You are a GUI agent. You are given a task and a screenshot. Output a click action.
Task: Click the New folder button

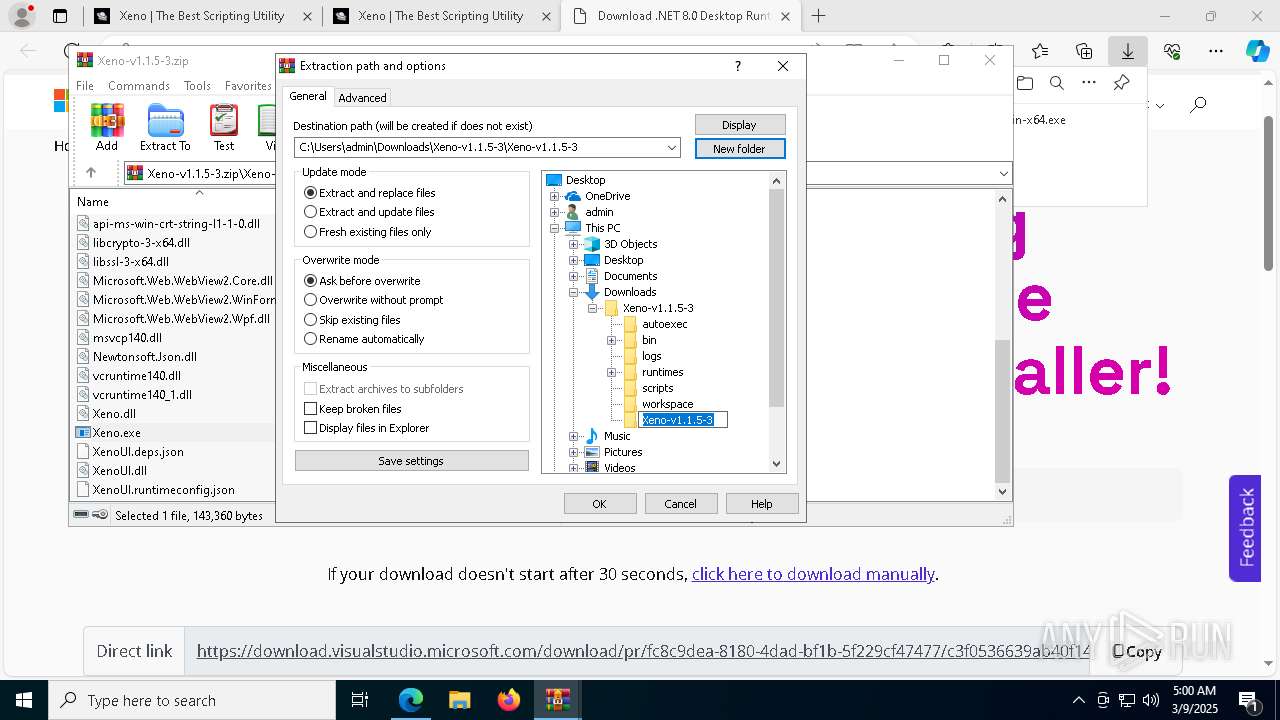tap(740, 149)
